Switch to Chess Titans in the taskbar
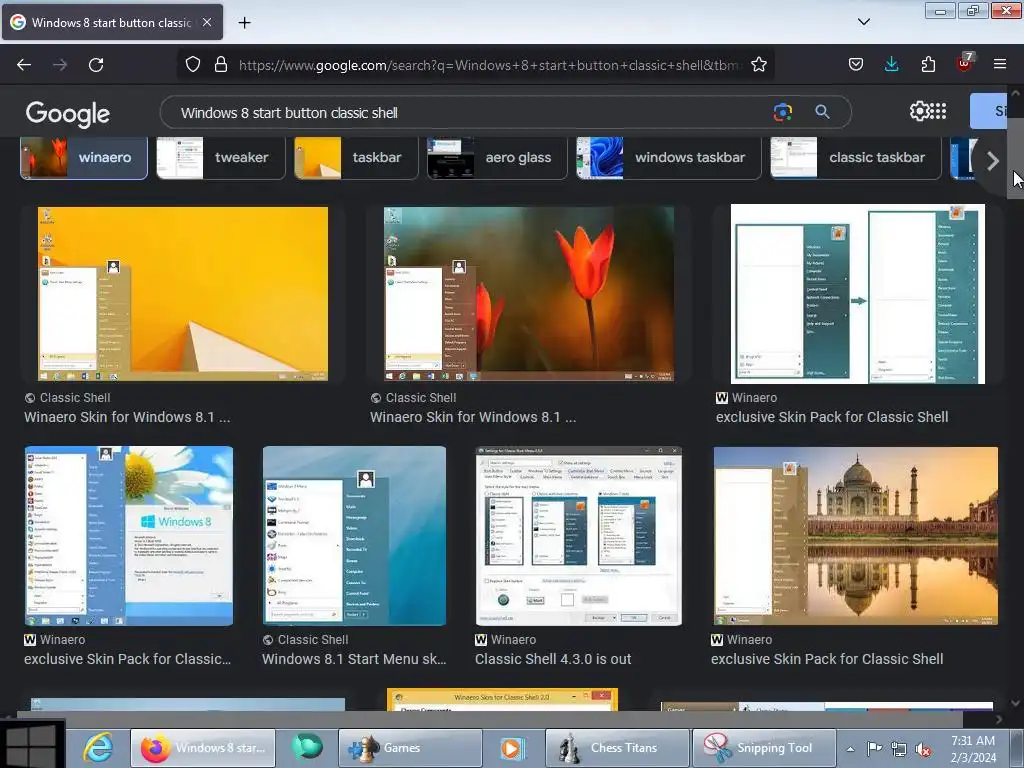 click(x=617, y=748)
